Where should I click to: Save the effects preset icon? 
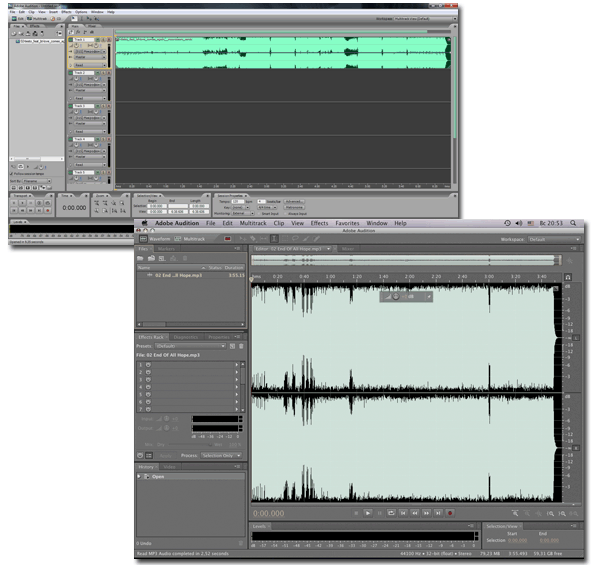pyautogui.click(x=232, y=346)
